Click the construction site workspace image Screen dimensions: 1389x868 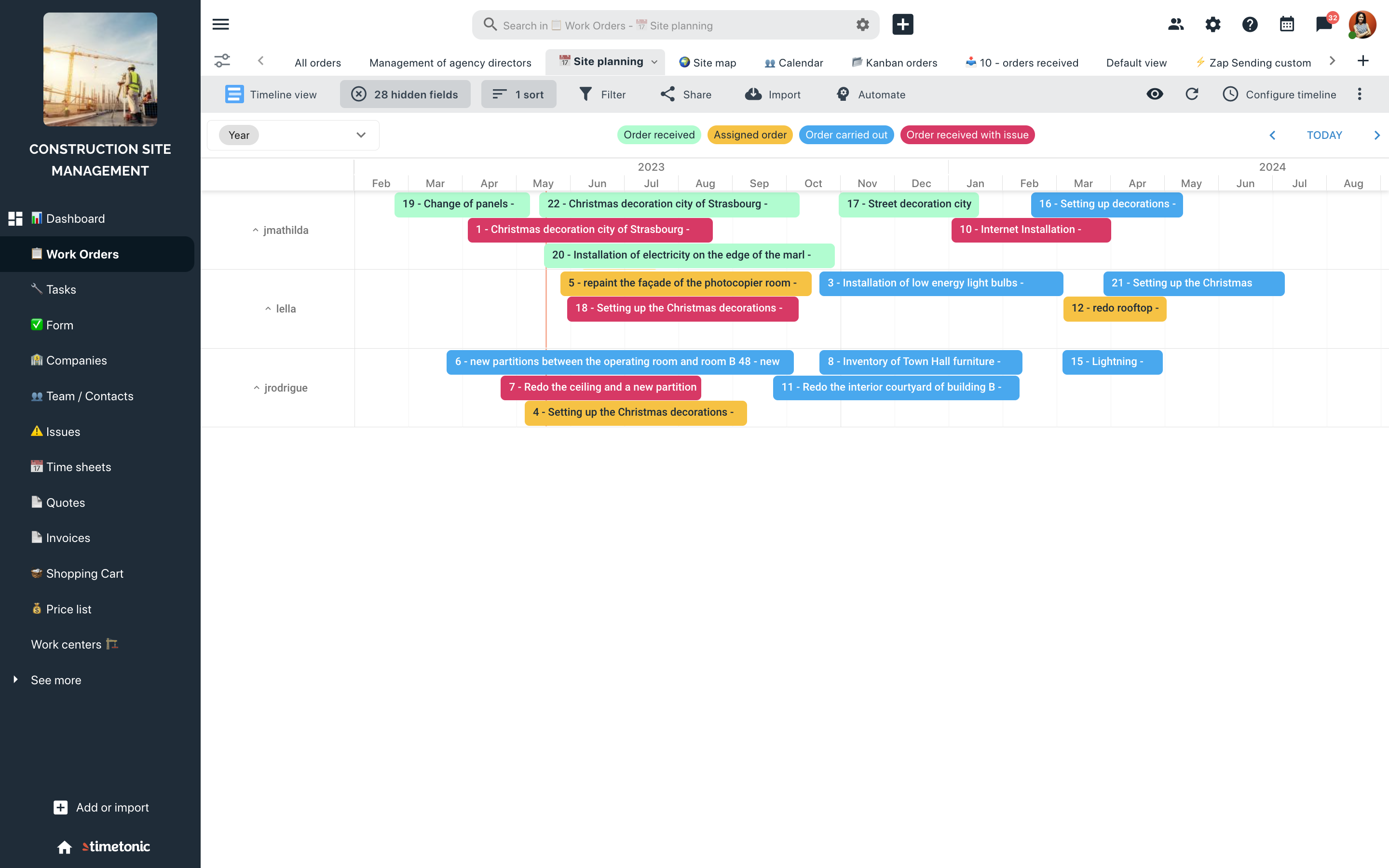click(100, 69)
